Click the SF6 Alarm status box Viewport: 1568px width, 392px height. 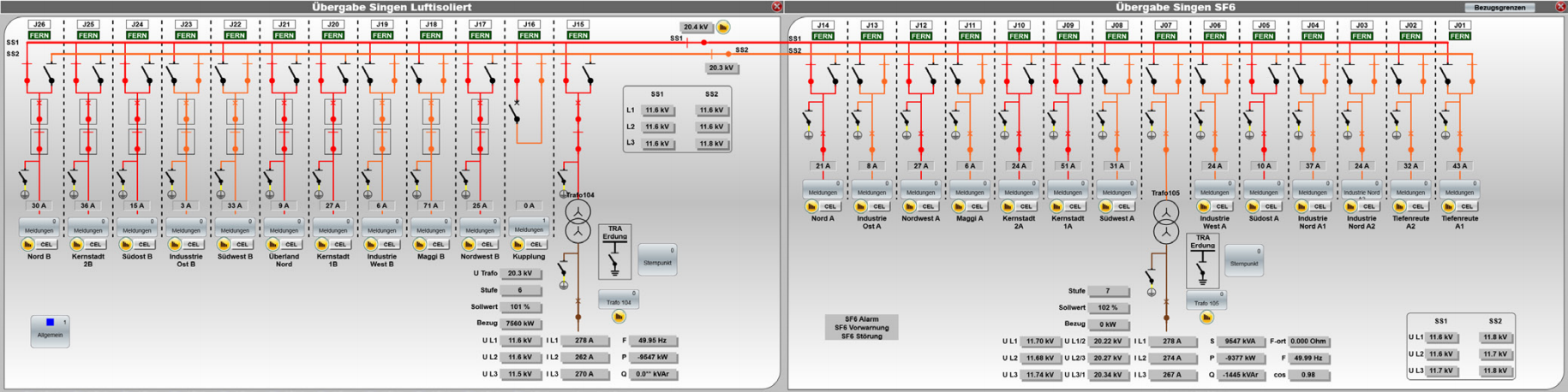861,327
